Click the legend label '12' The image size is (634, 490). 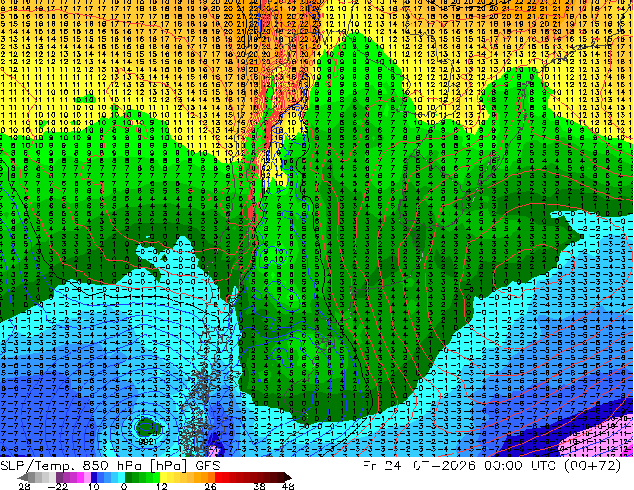(x=162, y=486)
